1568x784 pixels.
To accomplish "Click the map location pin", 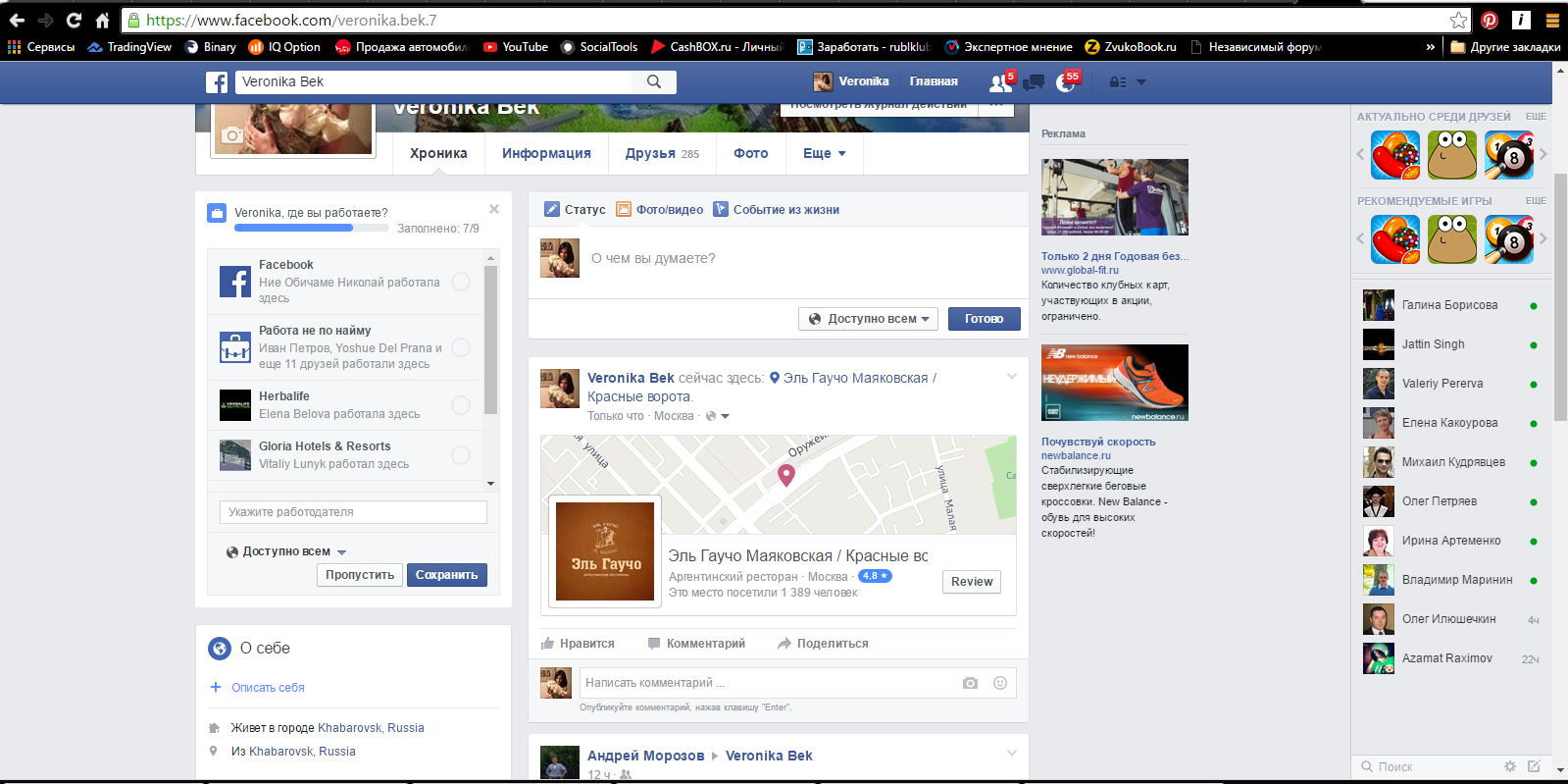I will pyautogui.click(x=785, y=475).
